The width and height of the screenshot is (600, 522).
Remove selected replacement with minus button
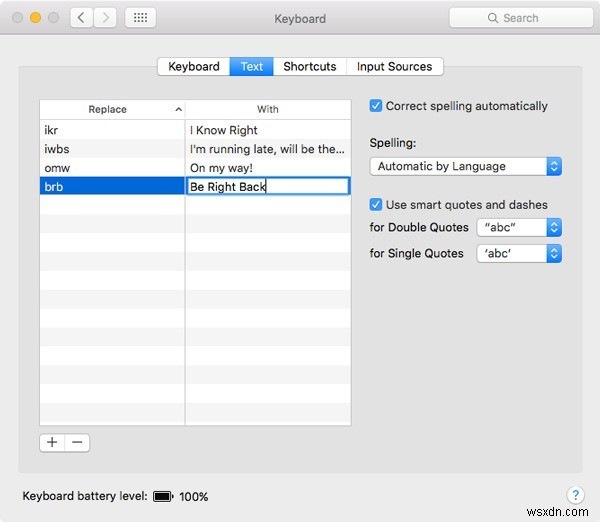coord(77,442)
